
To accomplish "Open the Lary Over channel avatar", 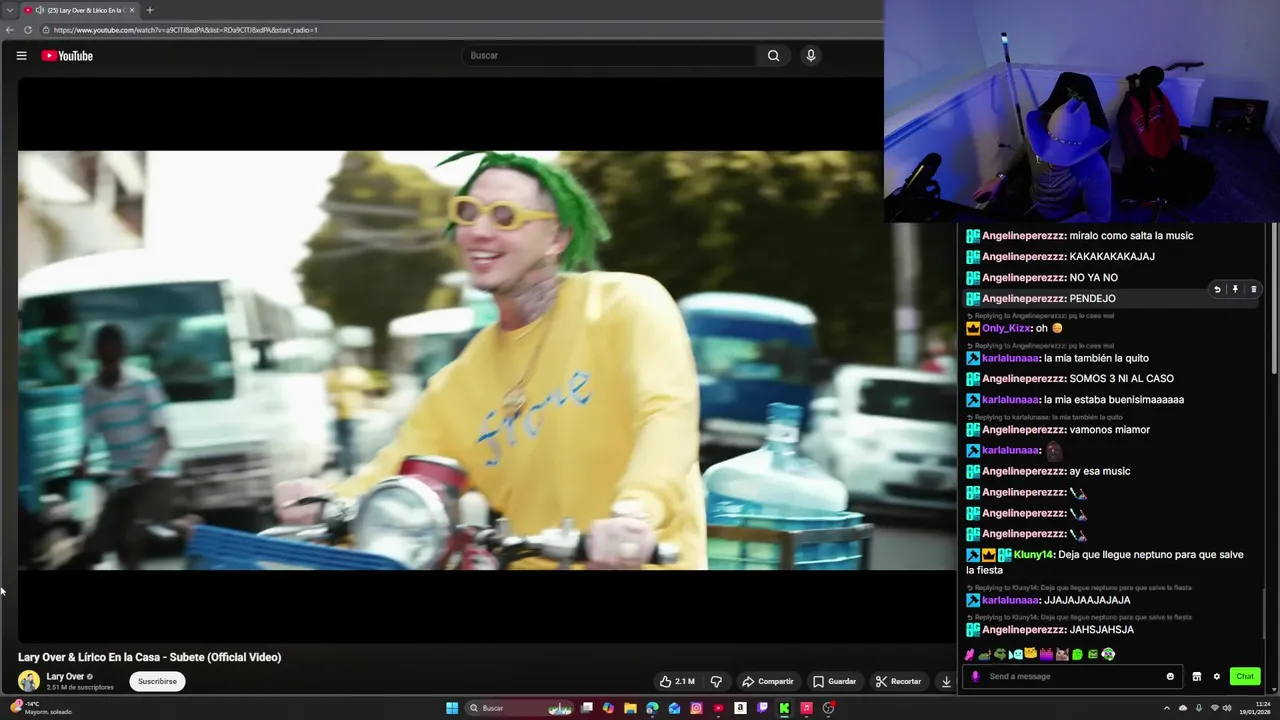I will [x=28, y=681].
